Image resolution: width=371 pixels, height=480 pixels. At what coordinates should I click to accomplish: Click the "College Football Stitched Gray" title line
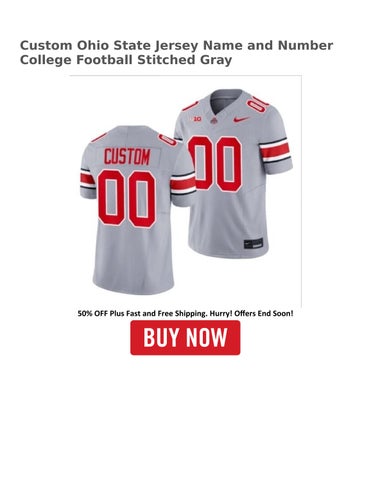click(x=126, y=60)
